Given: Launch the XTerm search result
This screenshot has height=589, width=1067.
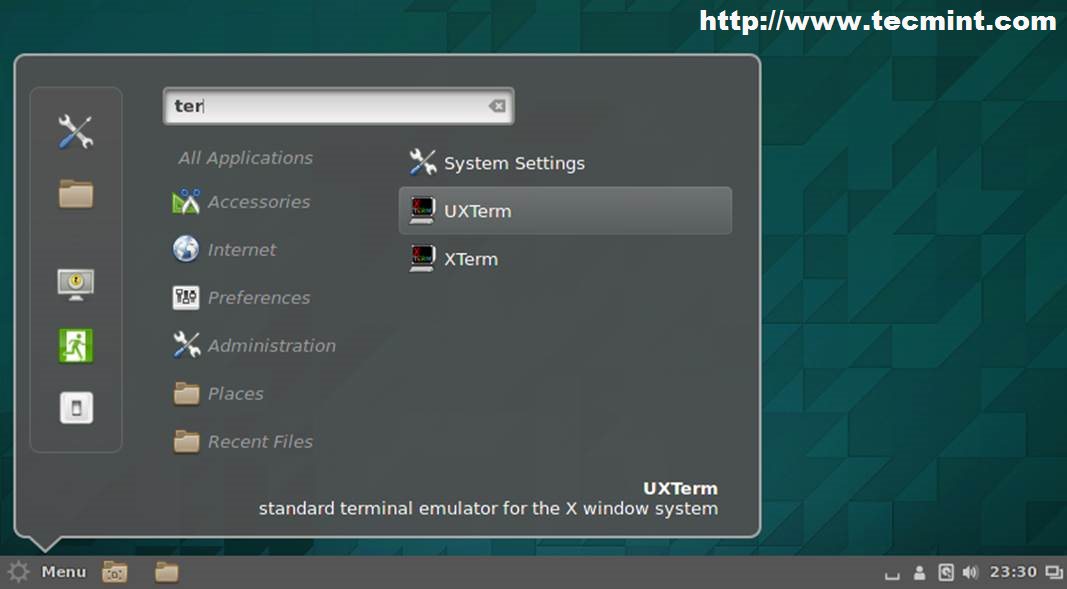Looking at the screenshot, I should coord(565,259).
